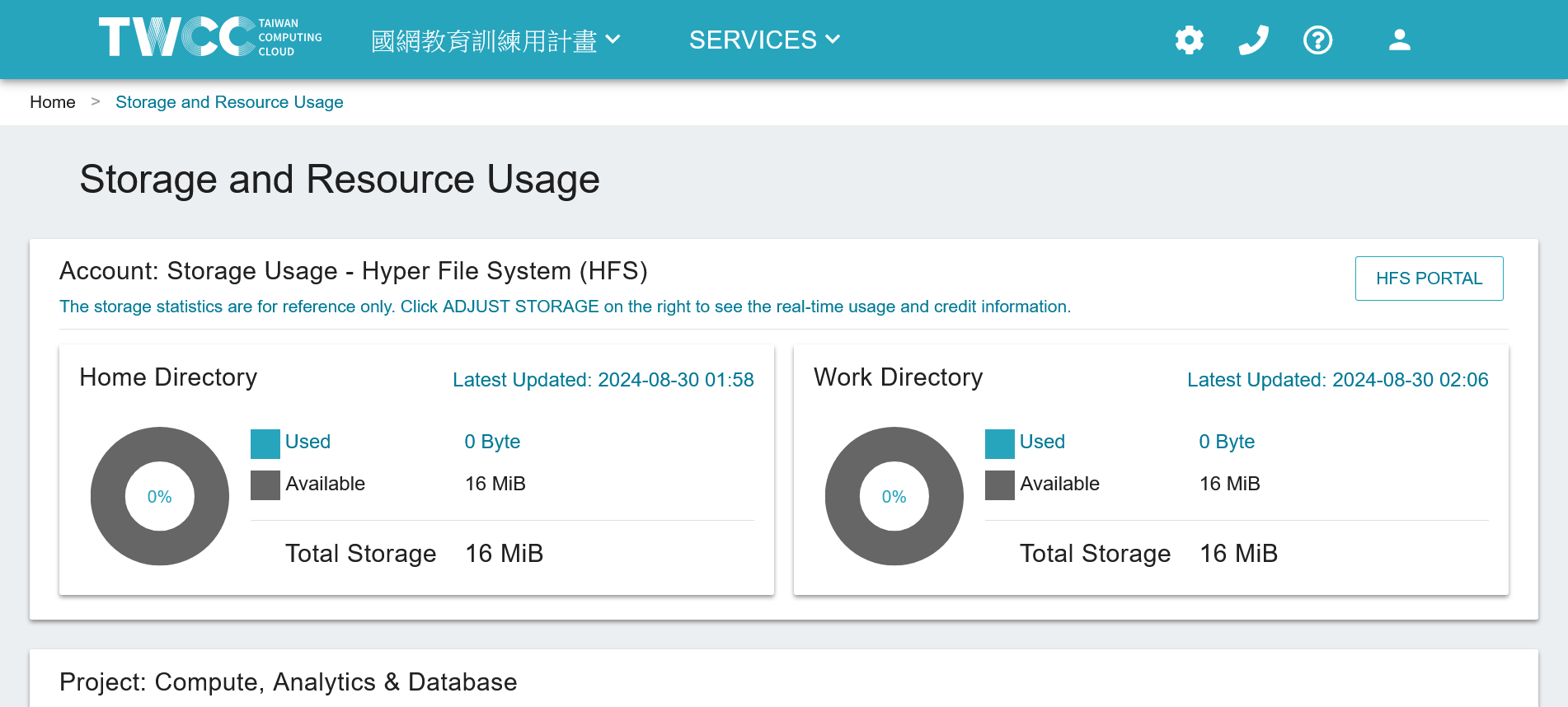The image size is (1568, 707).
Task: Click the Used color swatch in Home Directory
Action: coord(265,444)
